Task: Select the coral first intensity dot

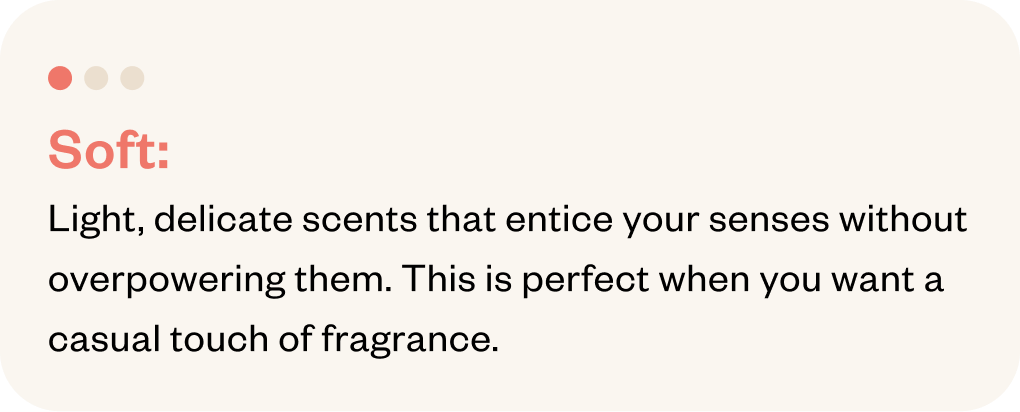Action: (60, 78)
